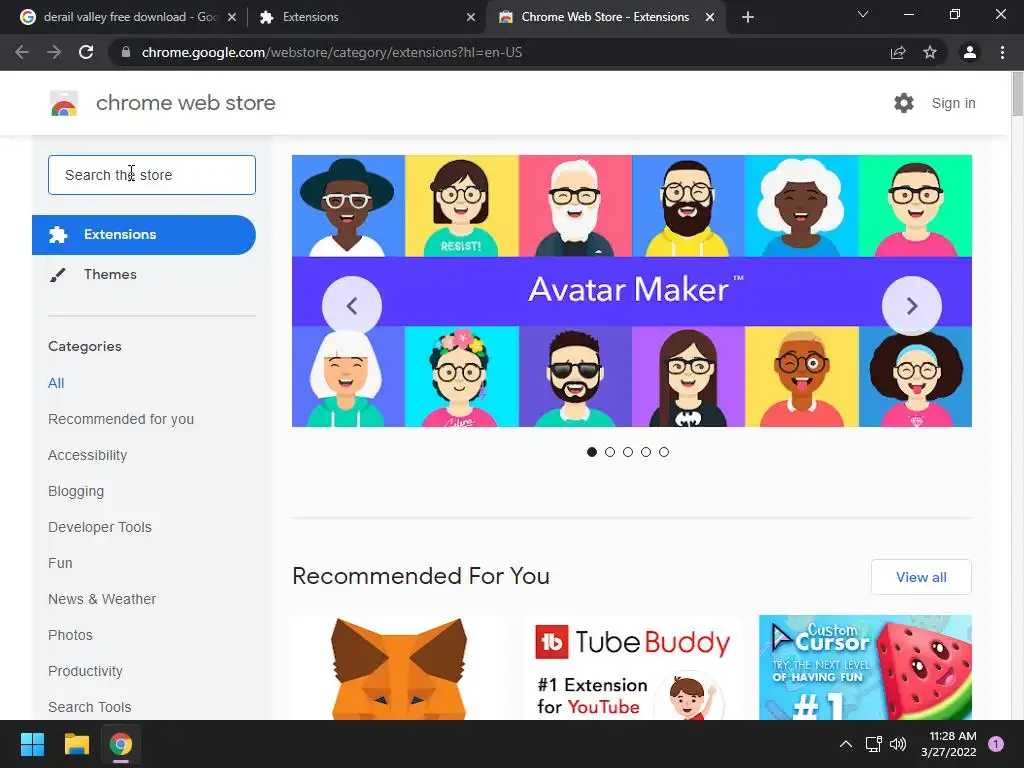
Task: Select the first carousel dot
Action: pos(592,452)
